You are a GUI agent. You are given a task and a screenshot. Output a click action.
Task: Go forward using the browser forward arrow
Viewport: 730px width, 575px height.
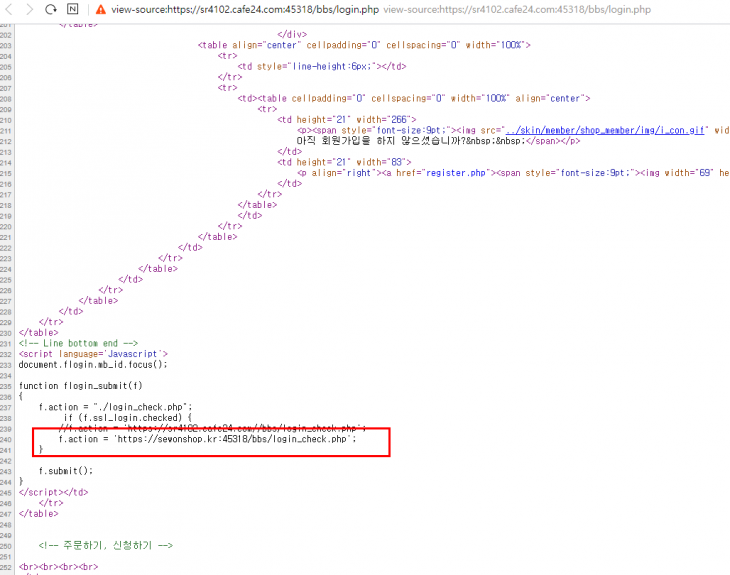[29, 9]
